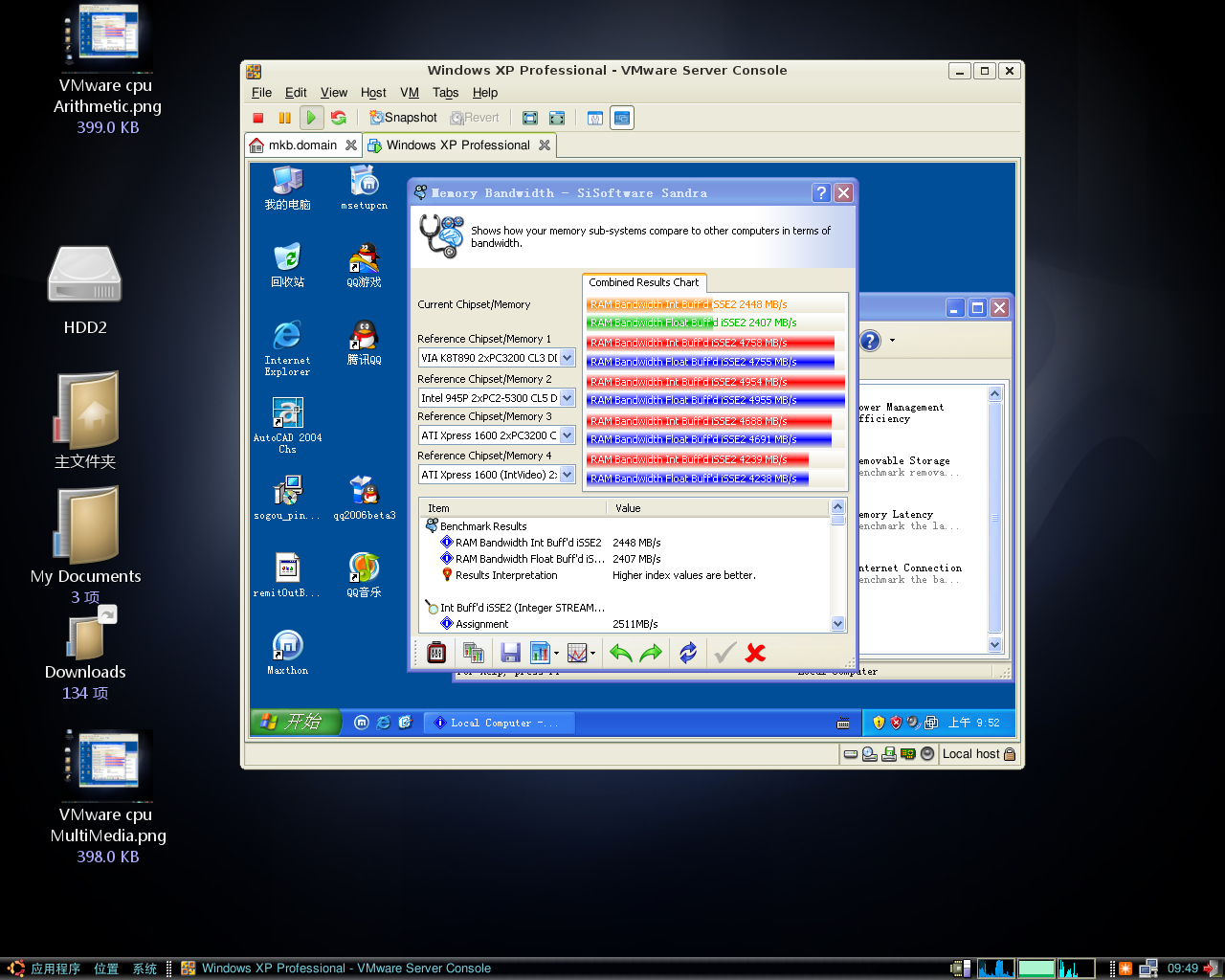Open Reference Chipset/Memory 4 dropdown
This screenshot has width=1225, height=980.
[x=567, y=475]
